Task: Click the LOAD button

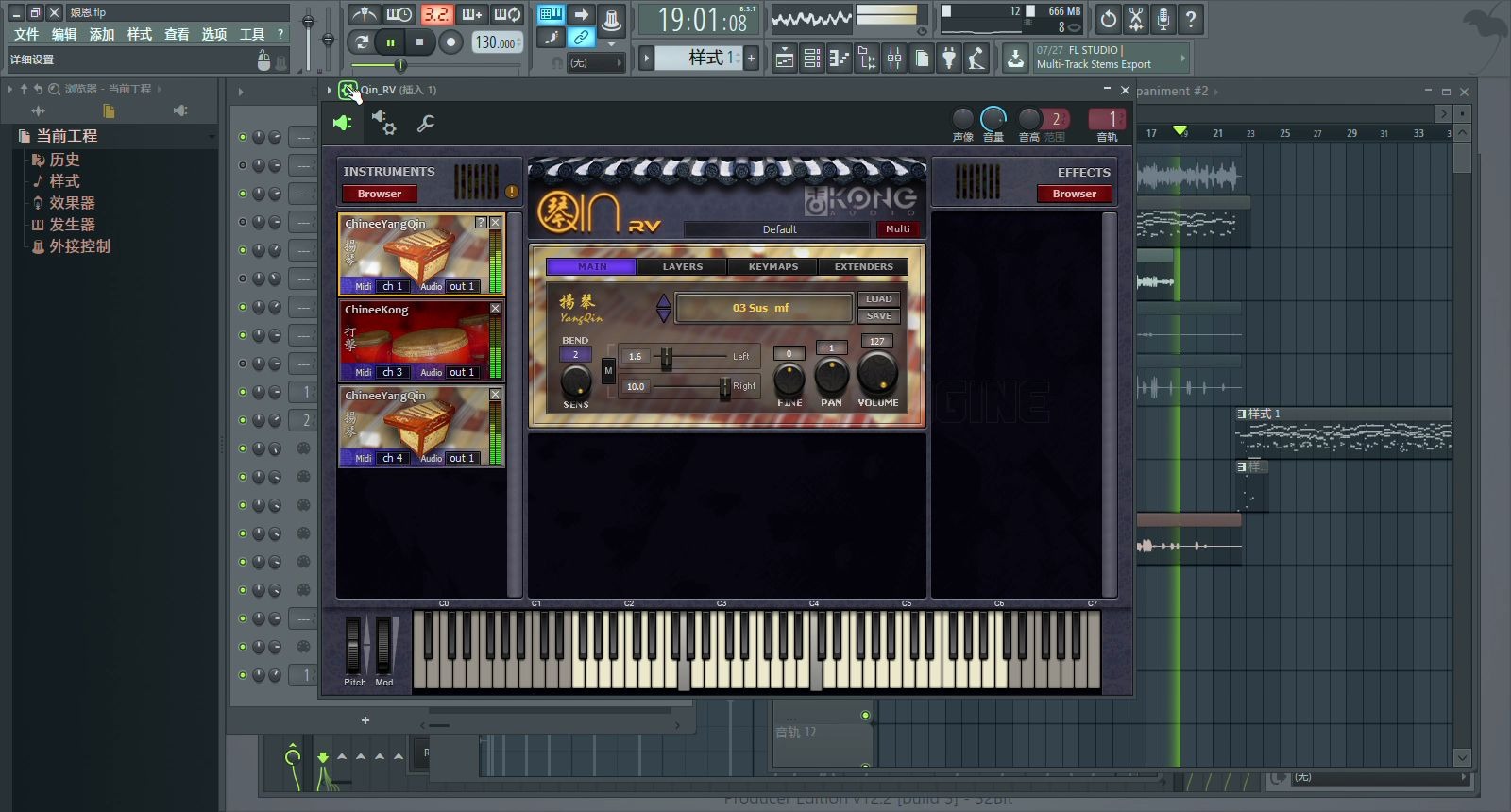Action: pos(879,299)
